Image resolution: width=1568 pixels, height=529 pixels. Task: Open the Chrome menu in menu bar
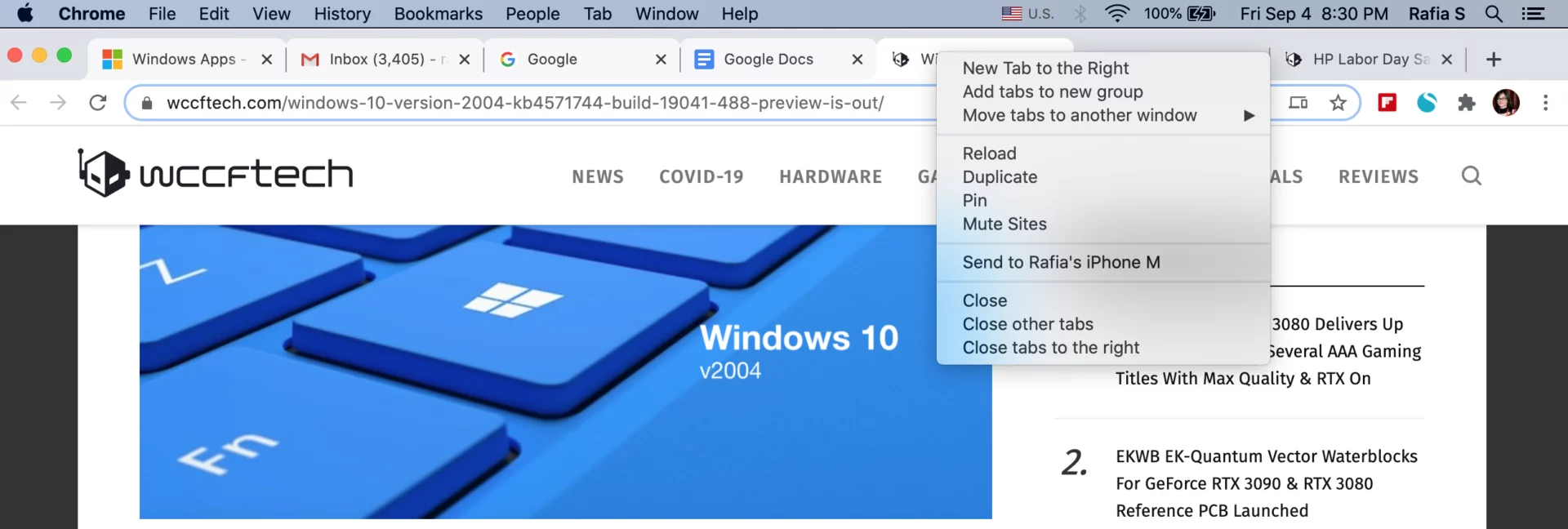pos(91,14)
